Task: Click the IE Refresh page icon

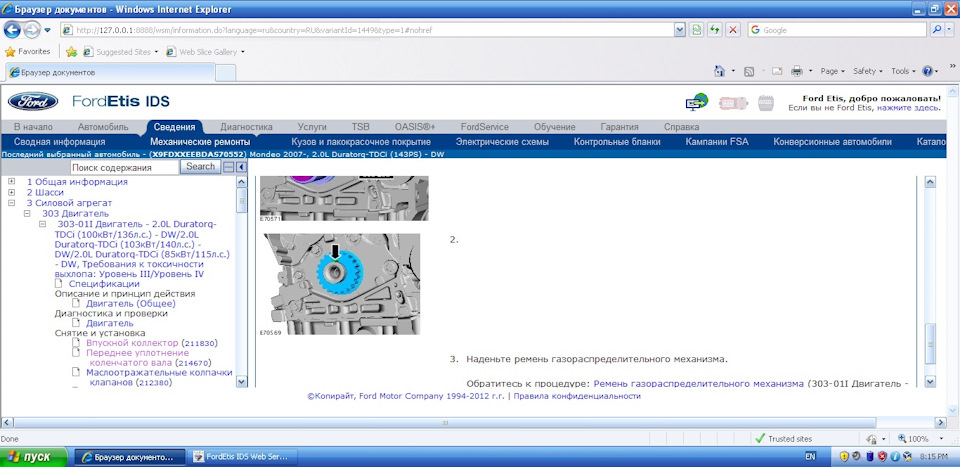Action: click(x=714, y=29)
